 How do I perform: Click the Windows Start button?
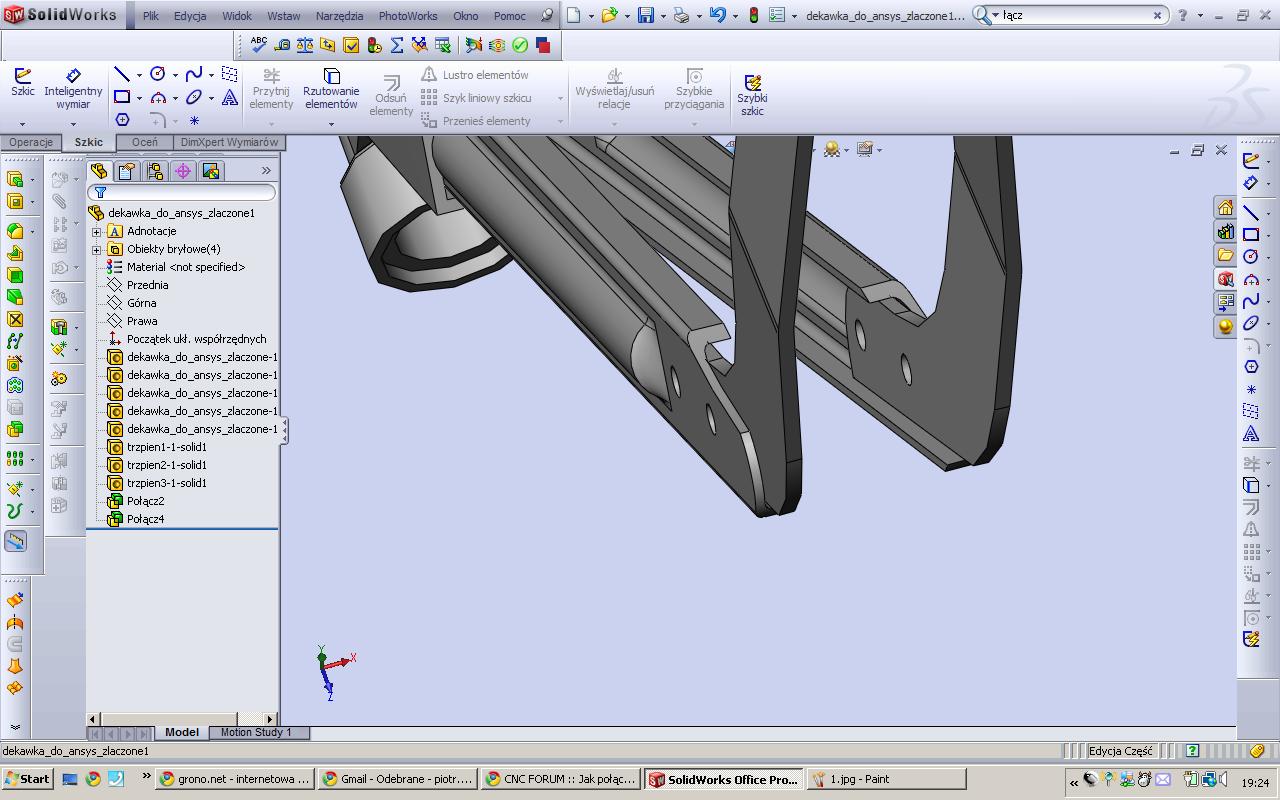point(28,779)
